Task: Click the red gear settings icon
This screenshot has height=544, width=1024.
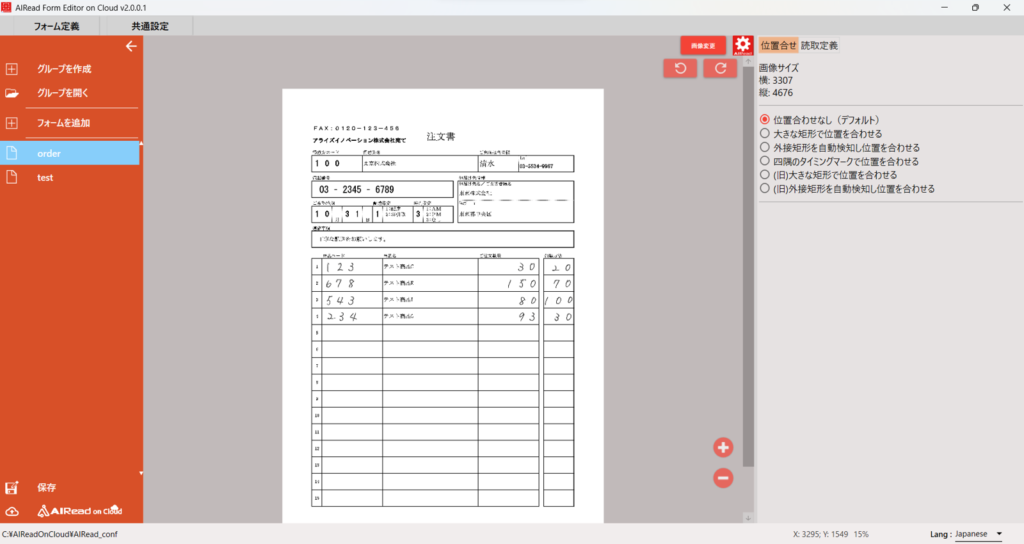Action: pyautogui.click(x=742, y=45)
